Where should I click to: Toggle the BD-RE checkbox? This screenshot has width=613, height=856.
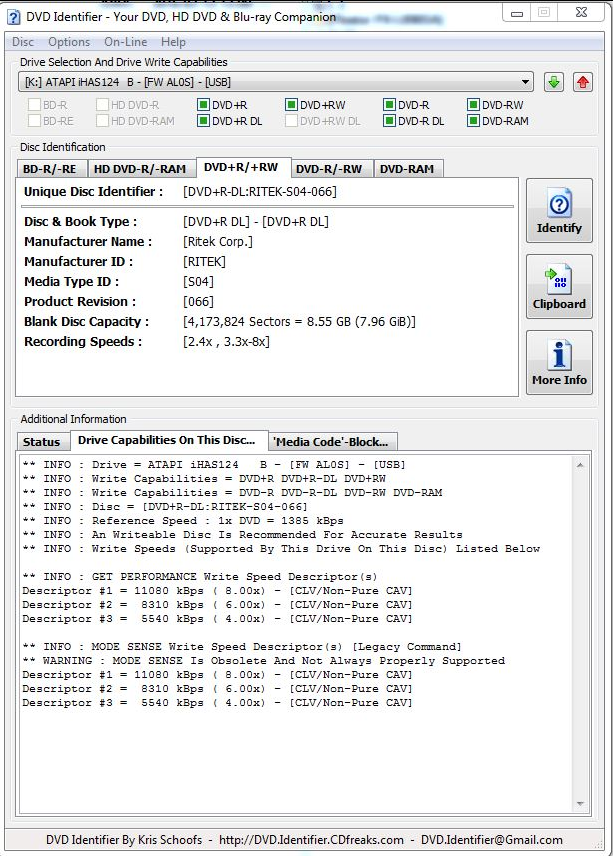pyautogui.click(x=34, y=121)
